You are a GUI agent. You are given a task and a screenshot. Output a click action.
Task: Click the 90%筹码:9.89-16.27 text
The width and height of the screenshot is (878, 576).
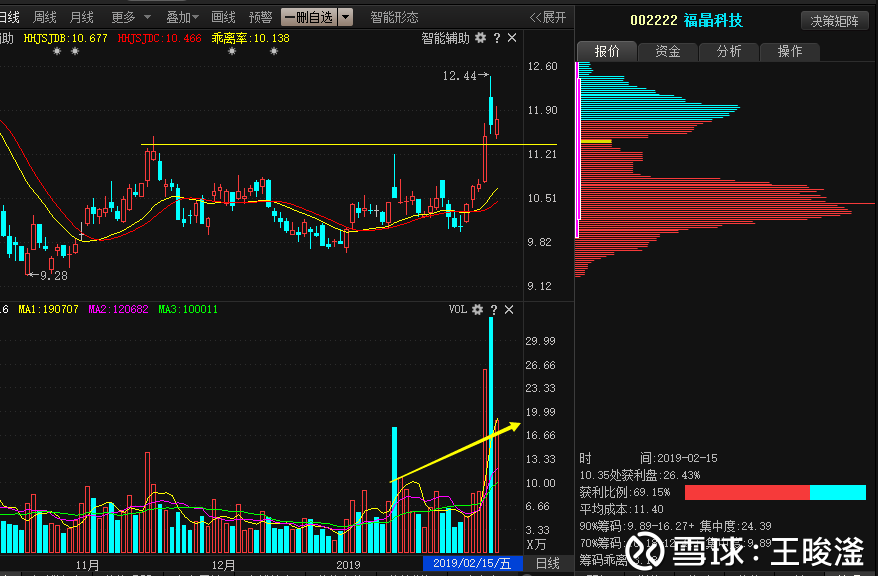(x=637, y=526)
